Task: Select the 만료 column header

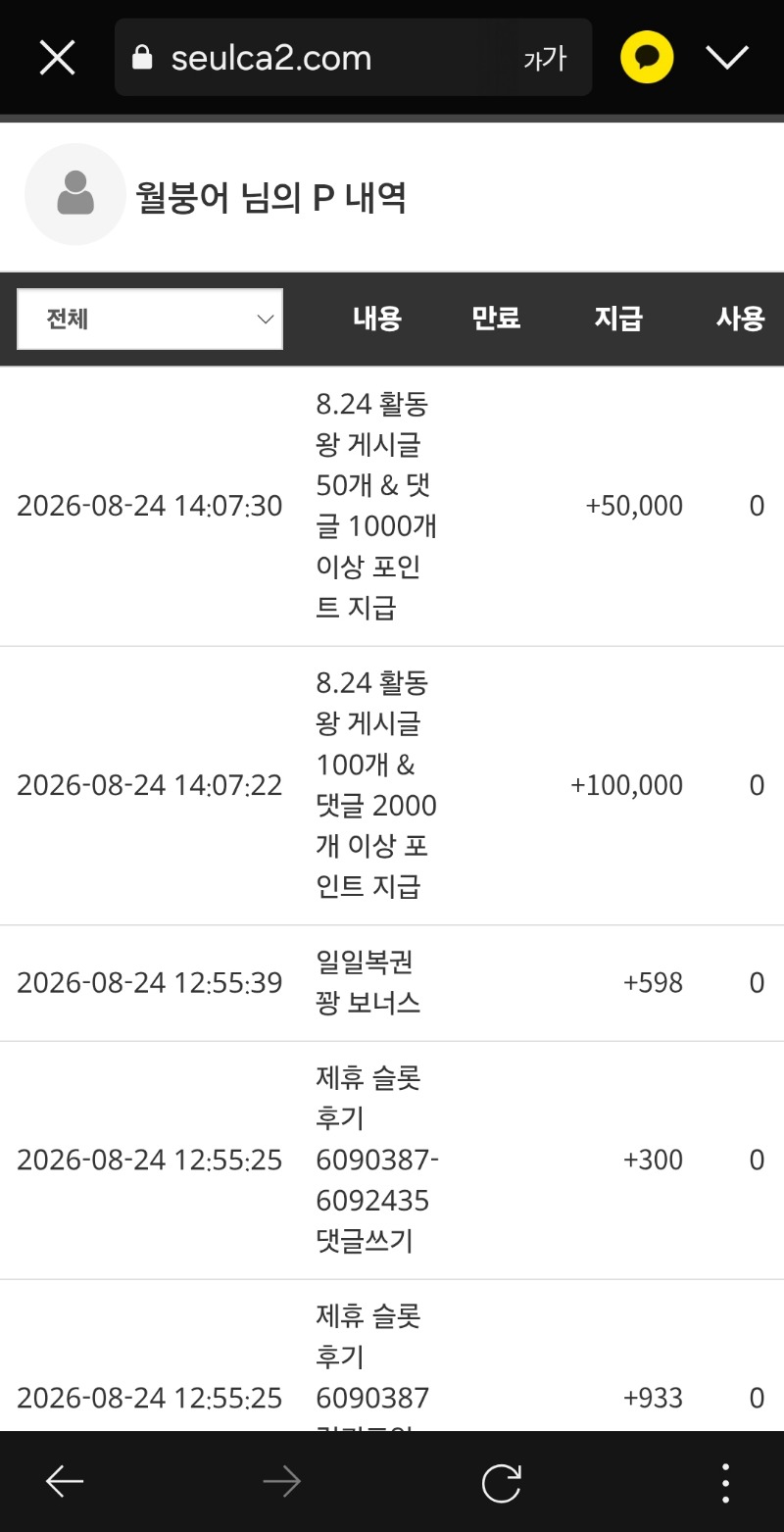Action: point(496,319)
